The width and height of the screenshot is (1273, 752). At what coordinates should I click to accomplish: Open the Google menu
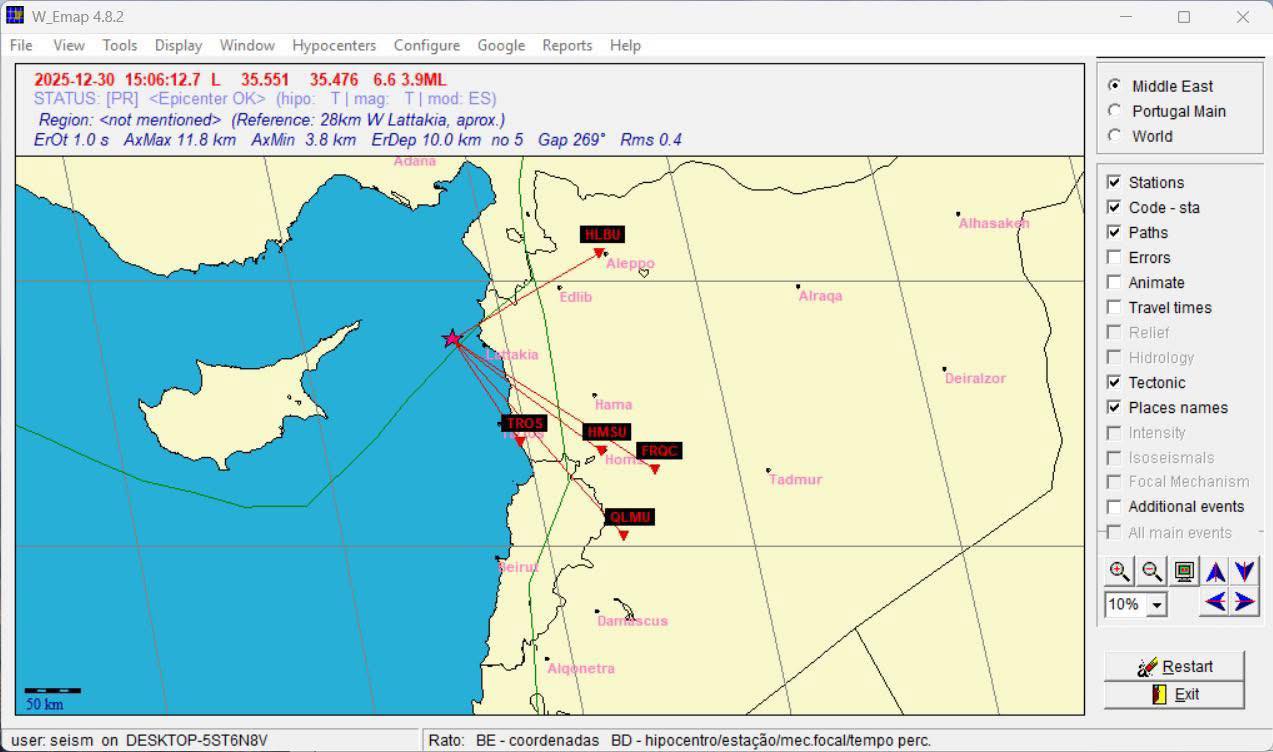click(501, 45)
